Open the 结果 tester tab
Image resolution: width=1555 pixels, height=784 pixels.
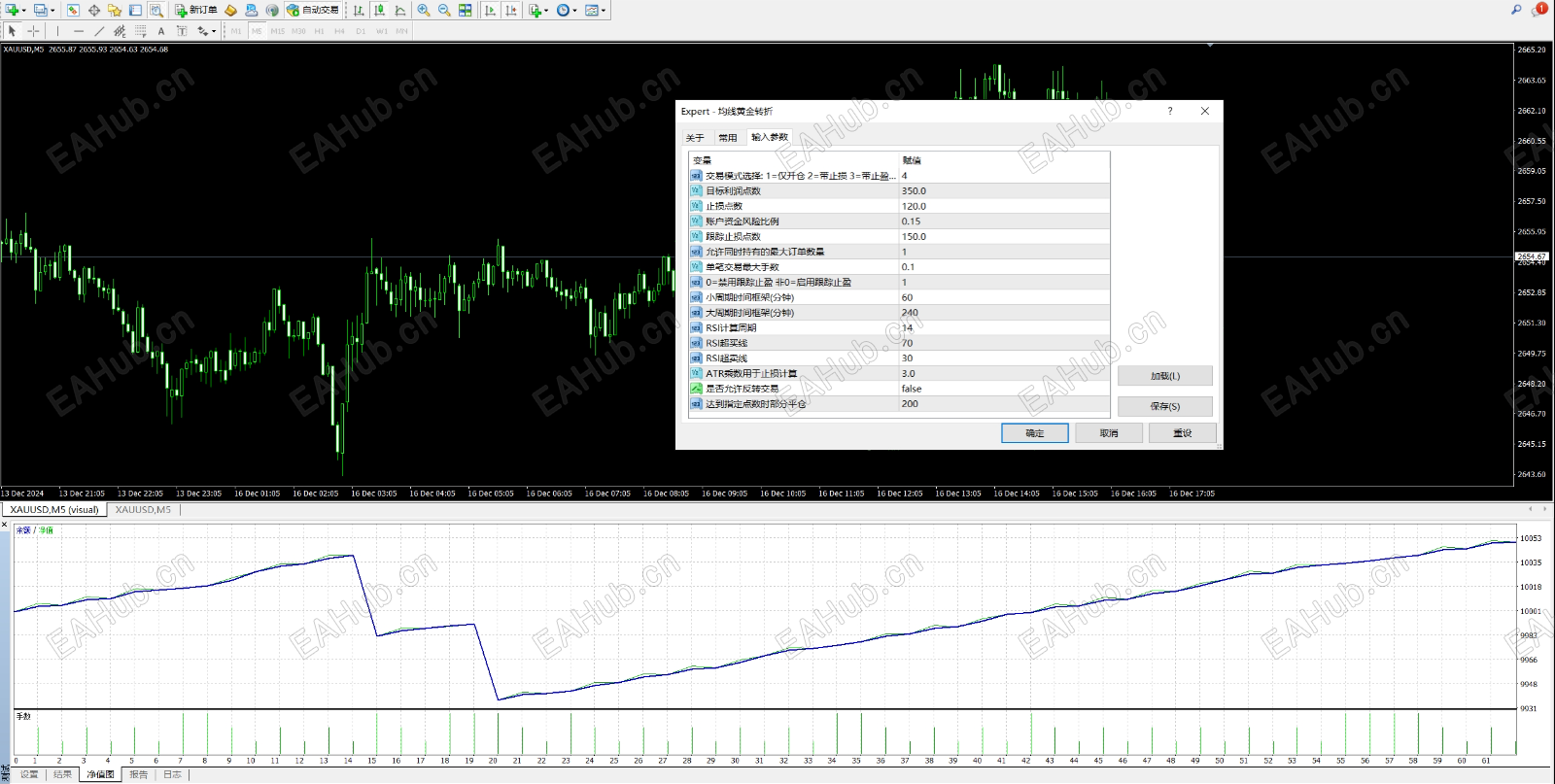coord(62,774)
